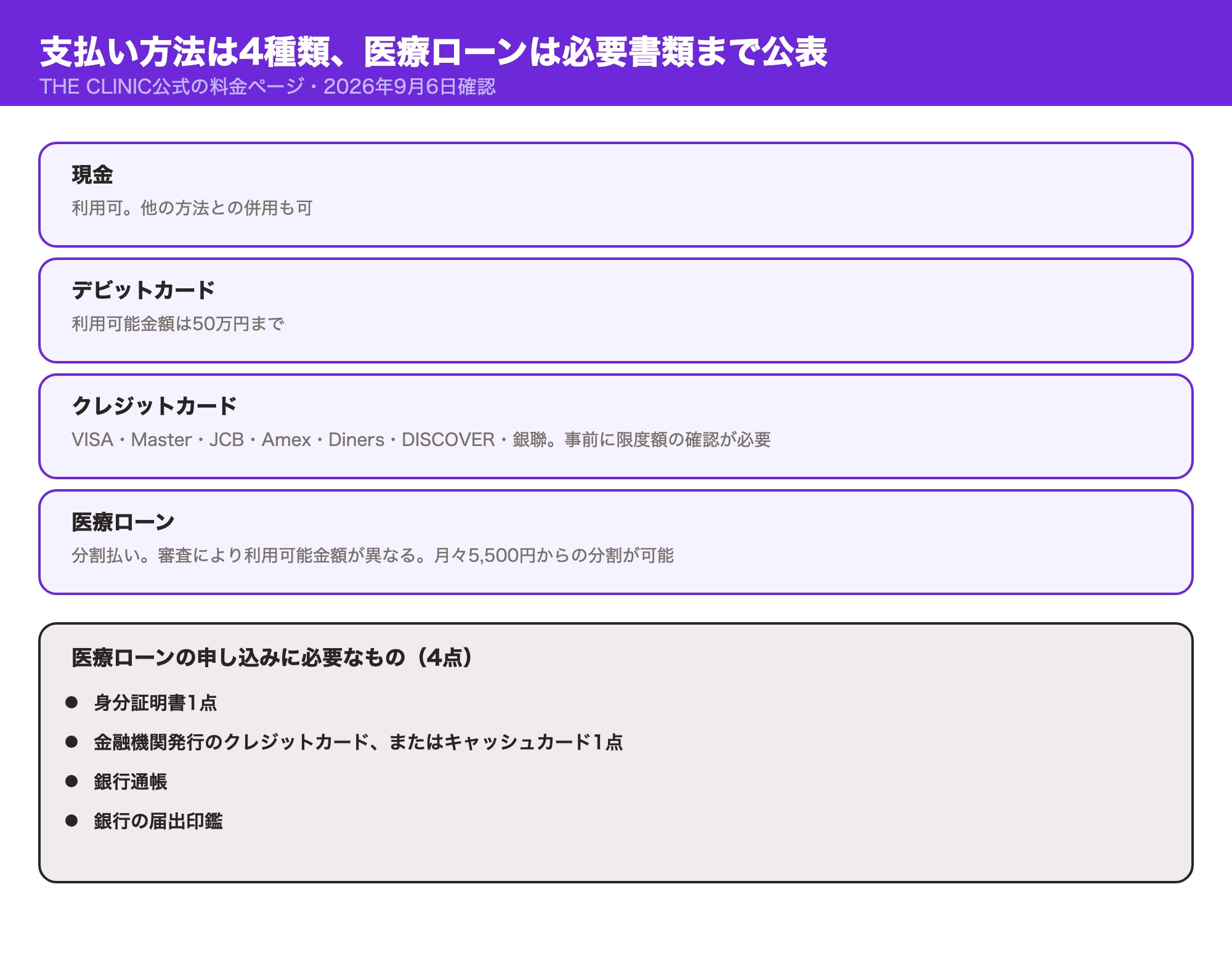1232x961 pixels.
Task: Click the クレジットカード heading
Action: click(x=155, y=406)
